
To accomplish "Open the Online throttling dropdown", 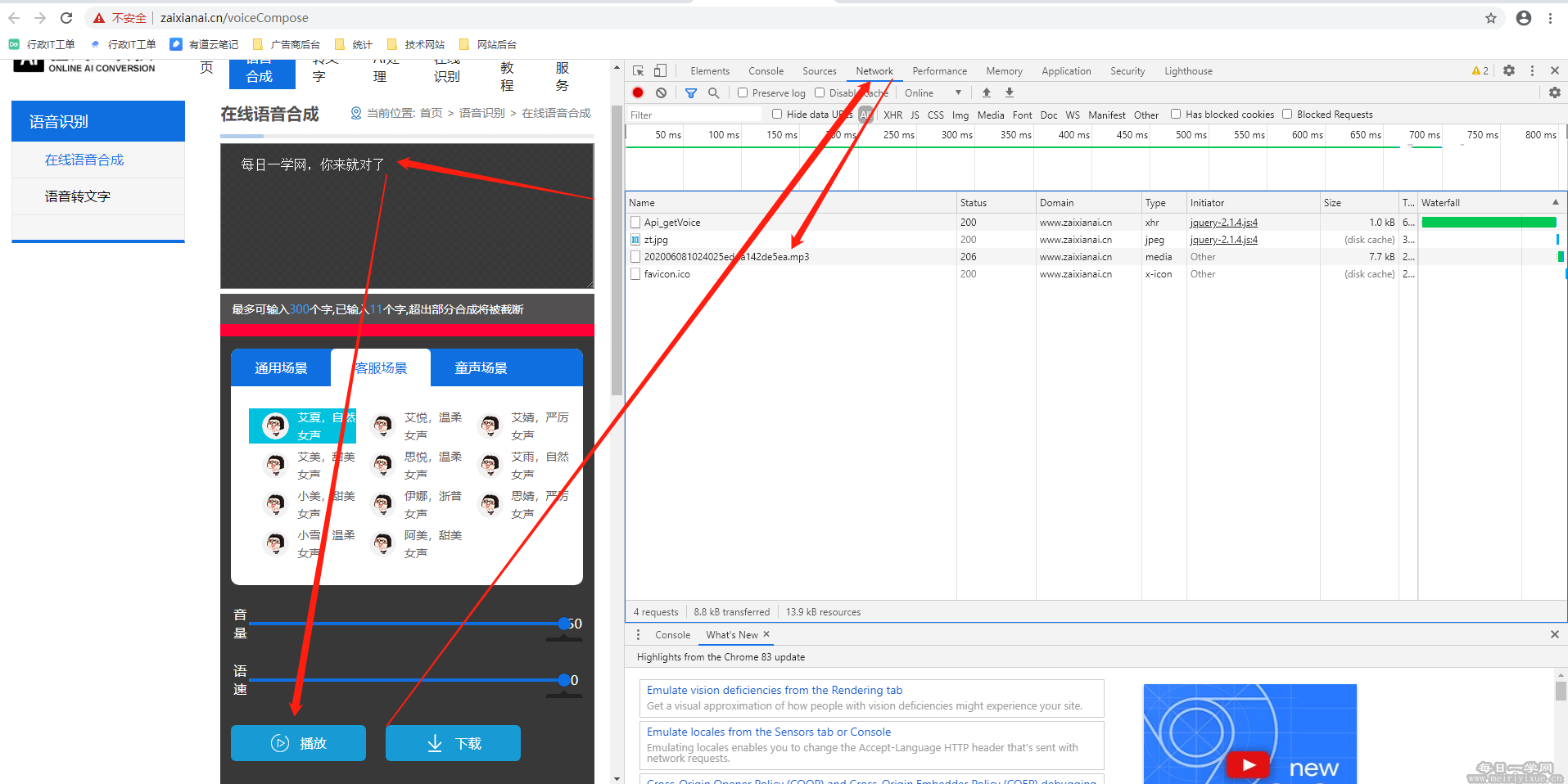I will point(933,93).
